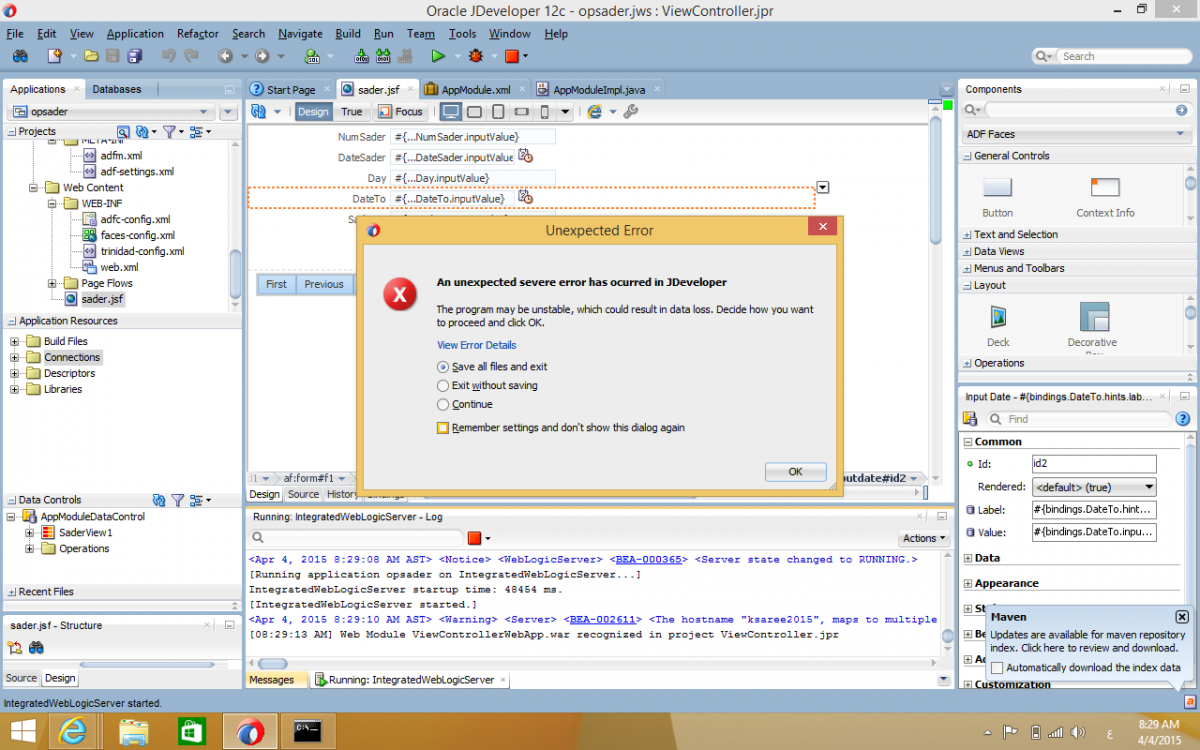This screenshot has height=750, width=1200.
Task: Select 'Exit without saving' radio option
Action: (x=443, y=385)
